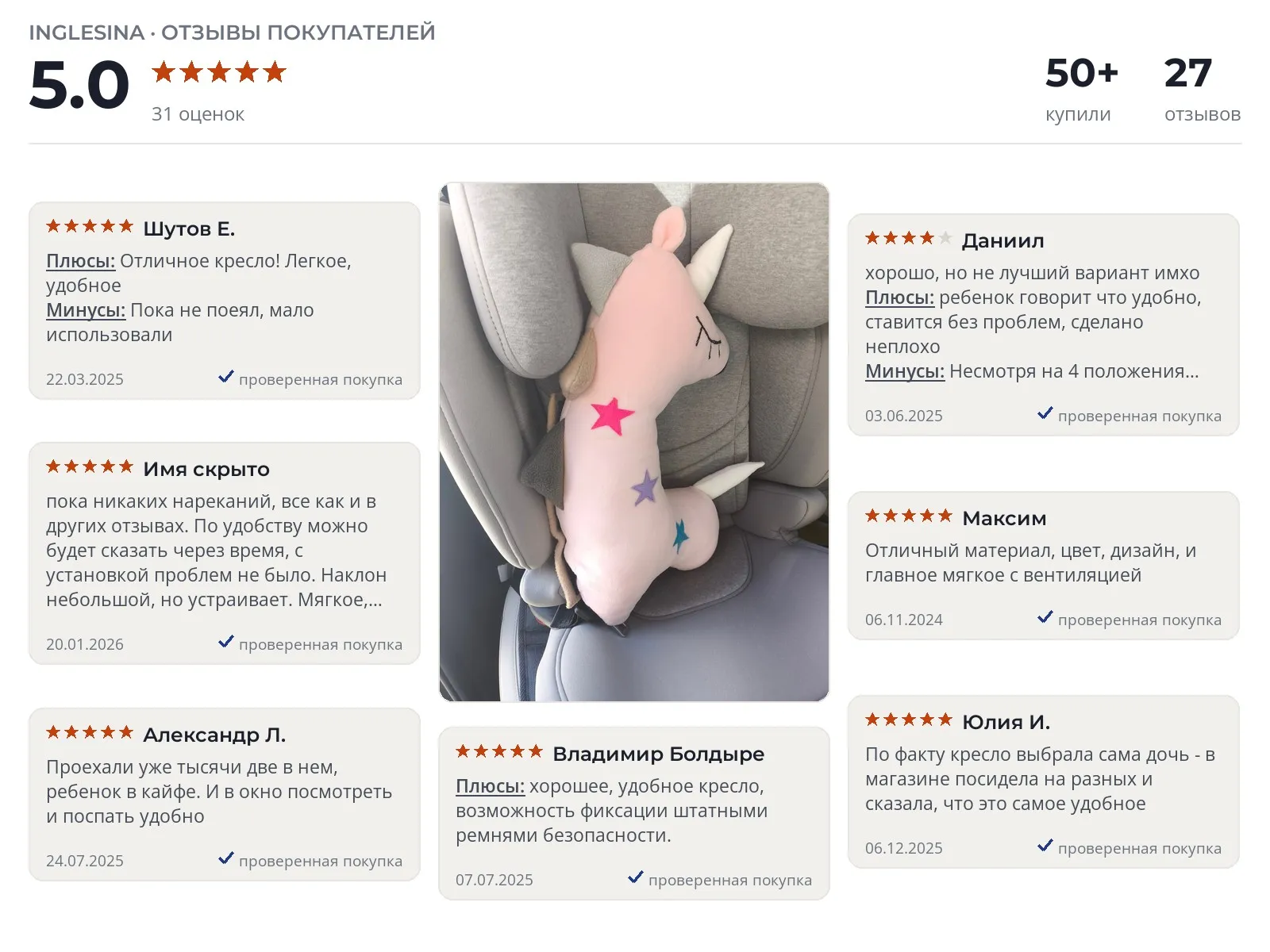Click the INGLESINA отзывы покупателей heading
1270x952 pixels.
point(232,33)
